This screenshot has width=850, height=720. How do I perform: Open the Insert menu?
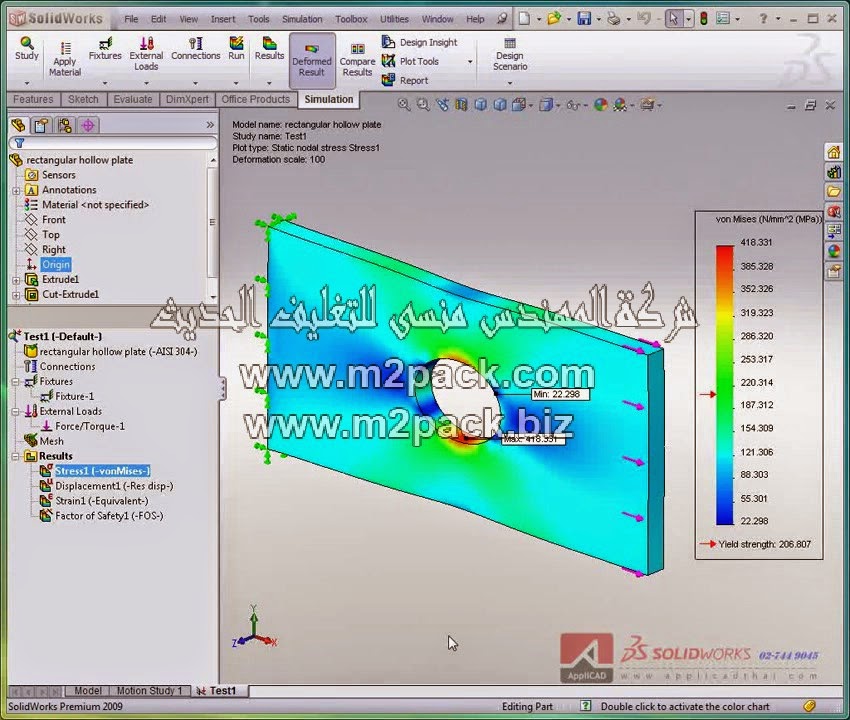point(223,19)
